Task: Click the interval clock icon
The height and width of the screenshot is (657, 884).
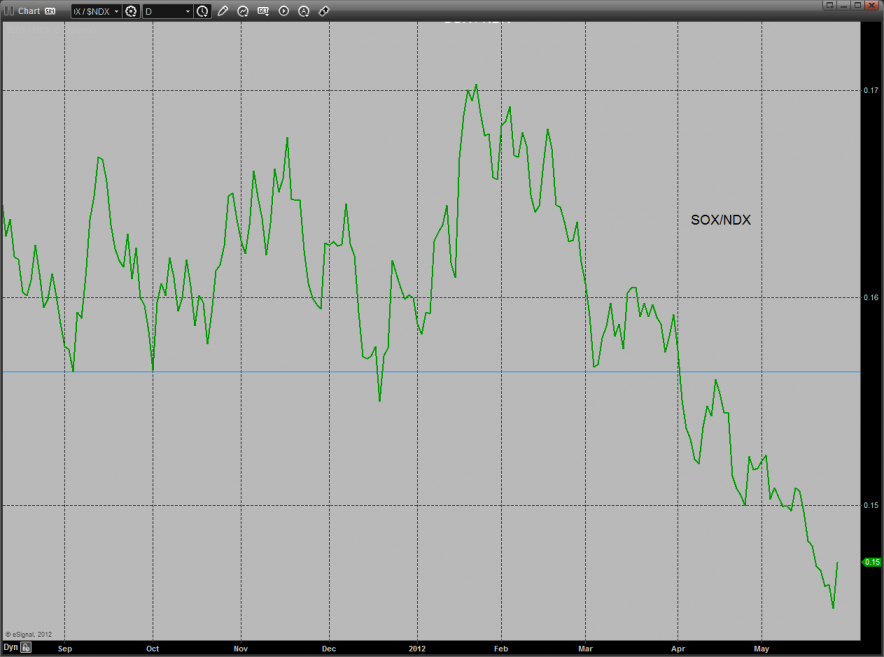Action: pyautogui.click(x=203, y=11)
